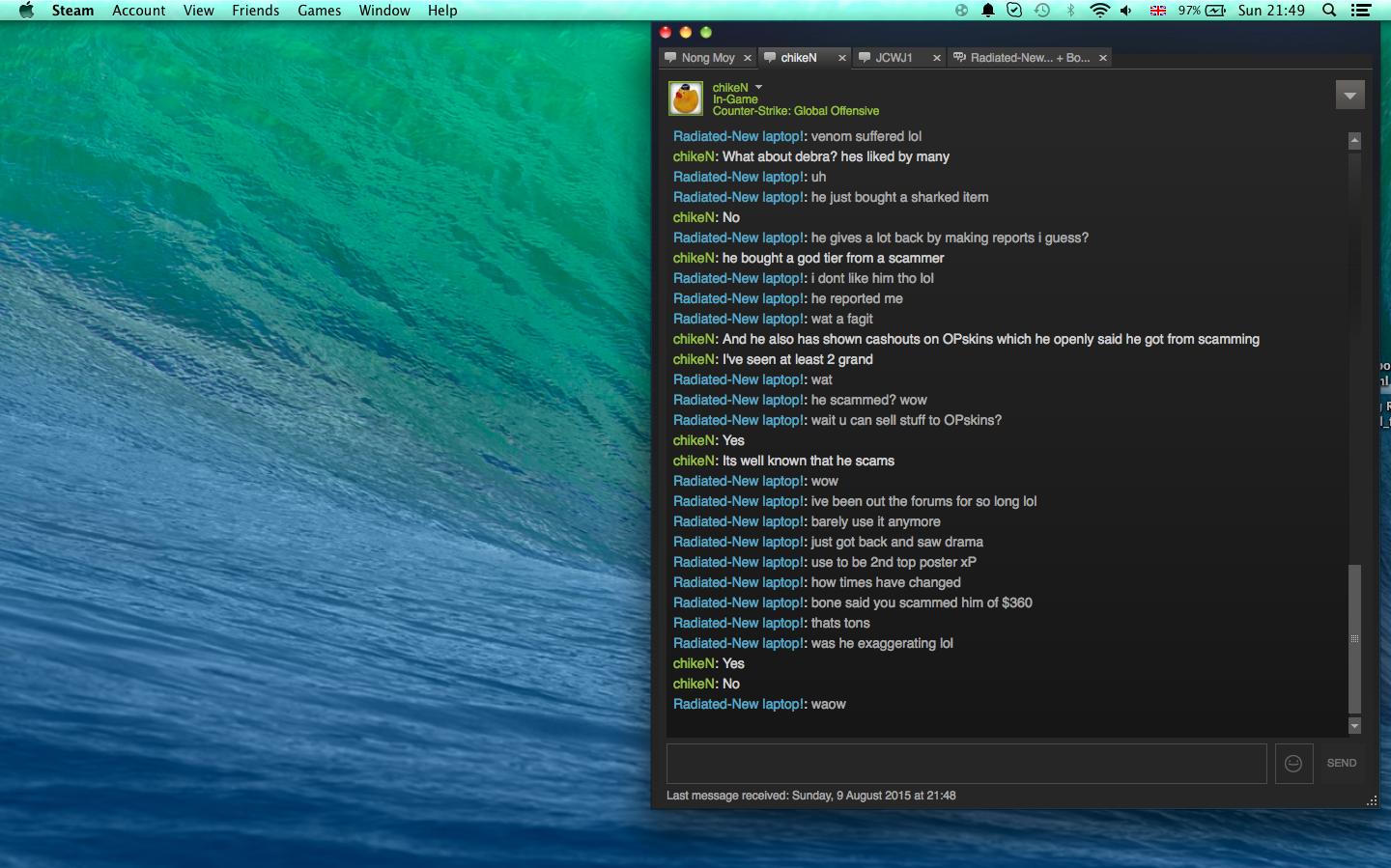Open the chat options dropdown button

tap(1349, 95)
